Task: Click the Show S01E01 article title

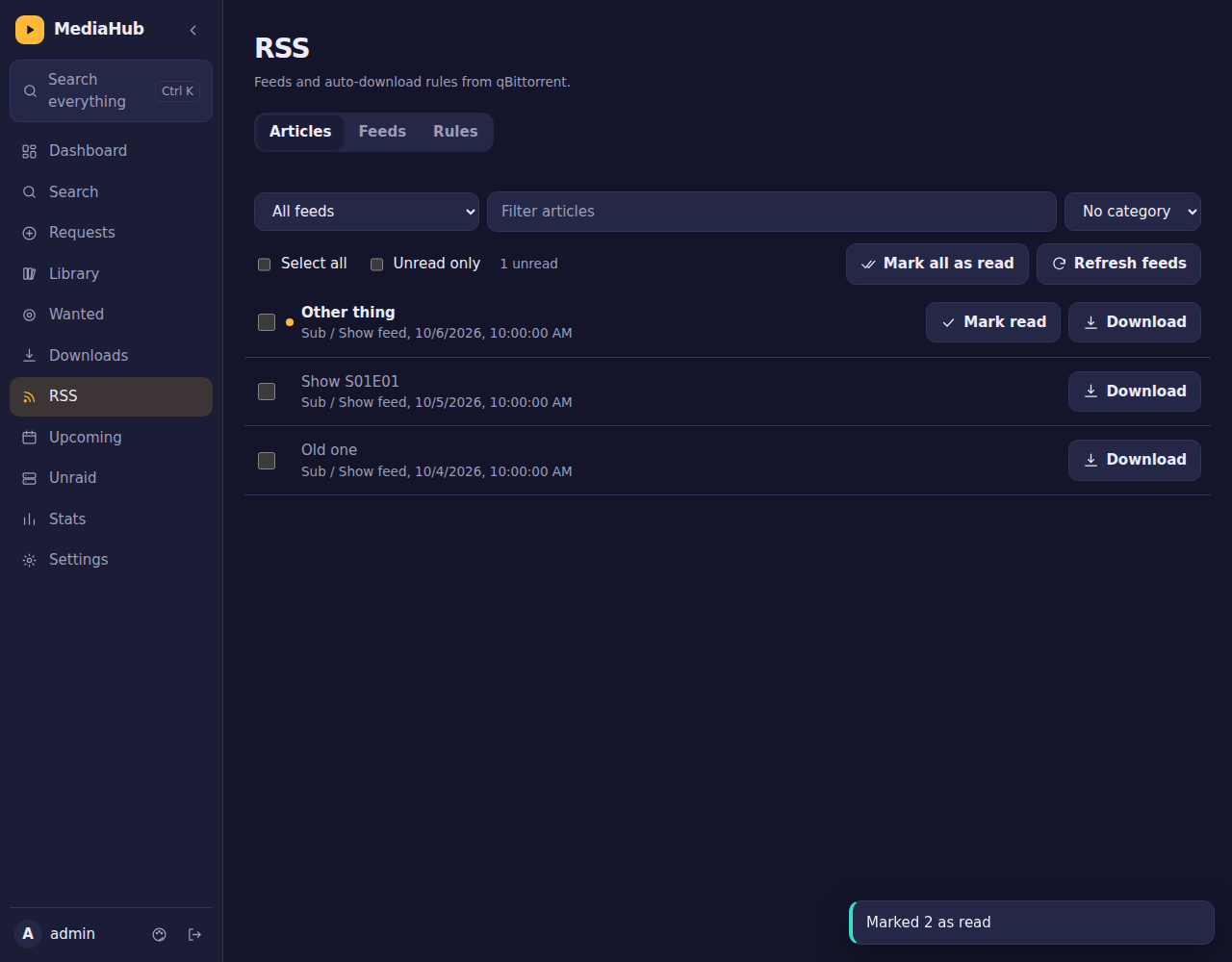Action: 350,382
